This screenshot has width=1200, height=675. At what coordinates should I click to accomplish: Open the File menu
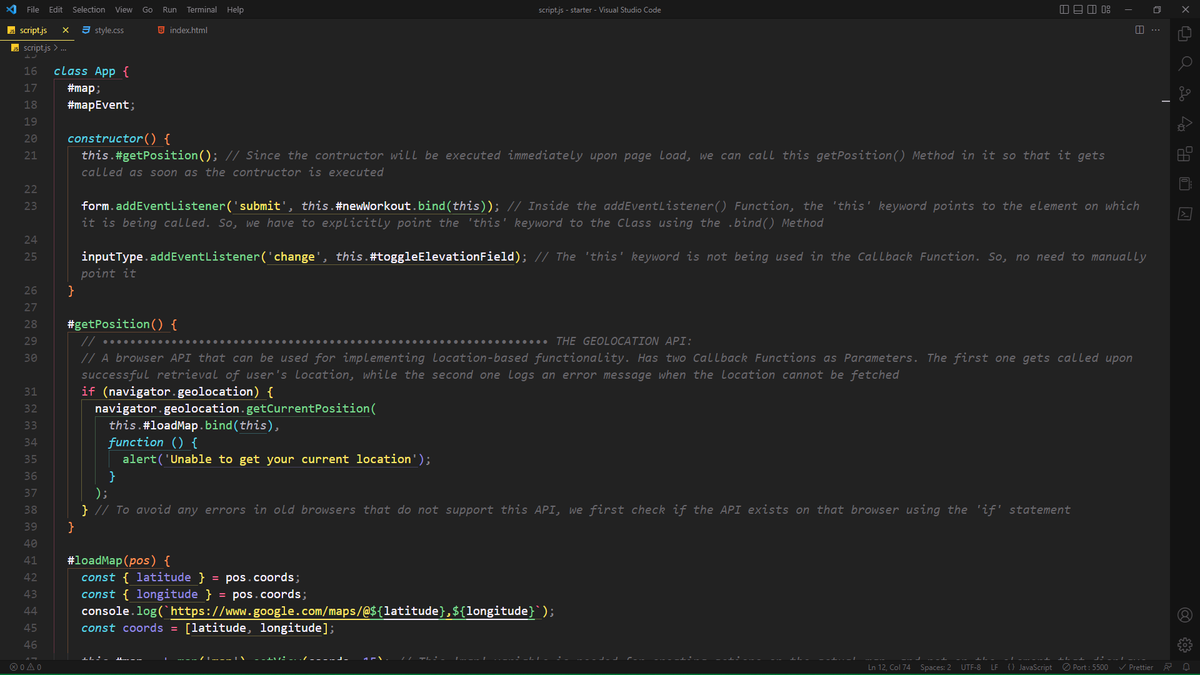click(x=33, y=9)
